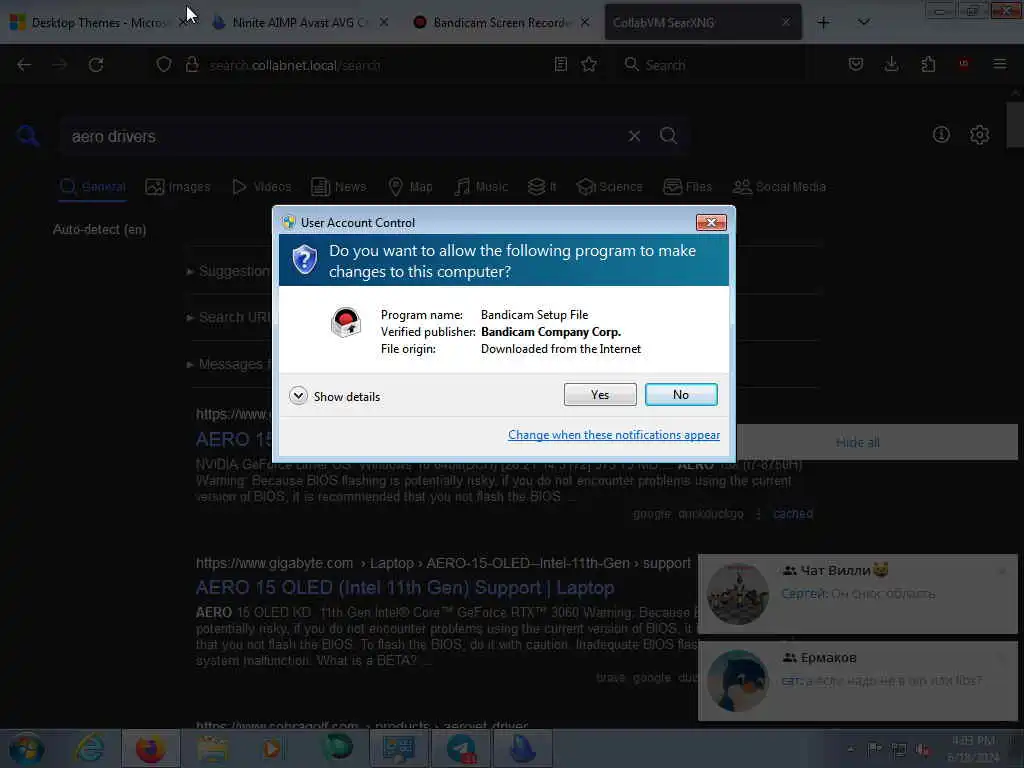
Task: Select the Files search category
Action: (687, 187)
